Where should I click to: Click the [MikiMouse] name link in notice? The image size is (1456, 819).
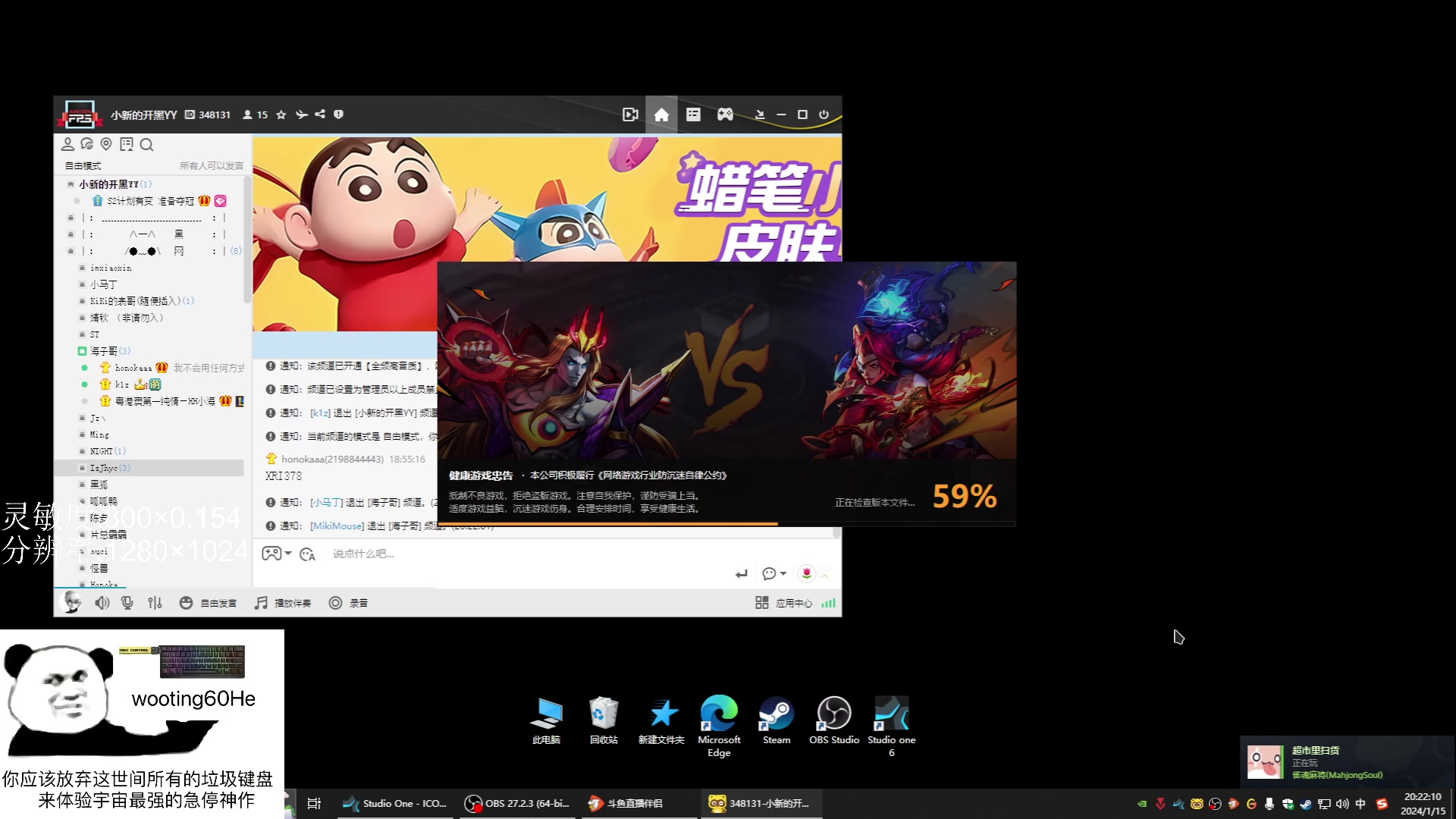point(337,526)
